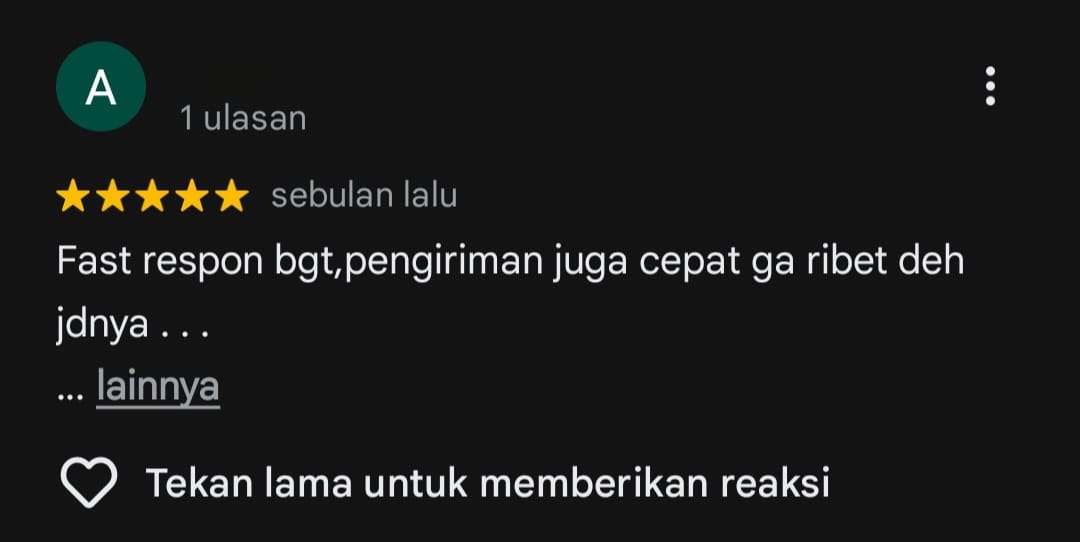The image size is (1080, 542).
Task: Click the first yellow rating star
Action: point(72,196)
